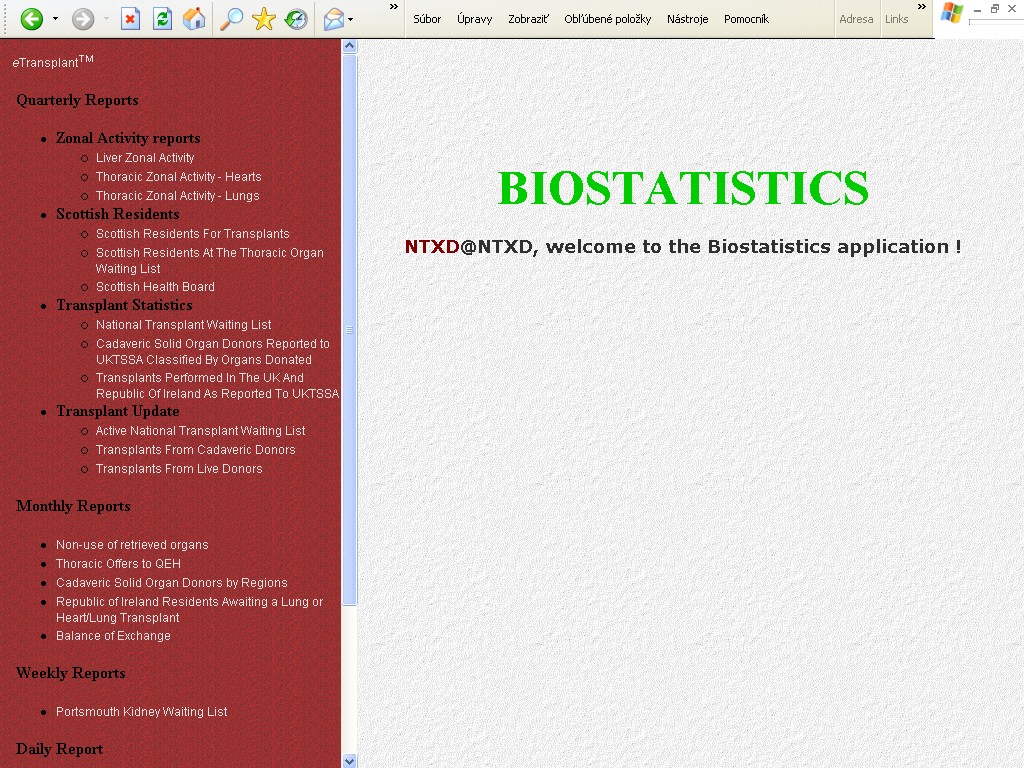Screen dimensions: 1024x768
Task: Click the Links toolbar label
Action: tap(897, 19)
